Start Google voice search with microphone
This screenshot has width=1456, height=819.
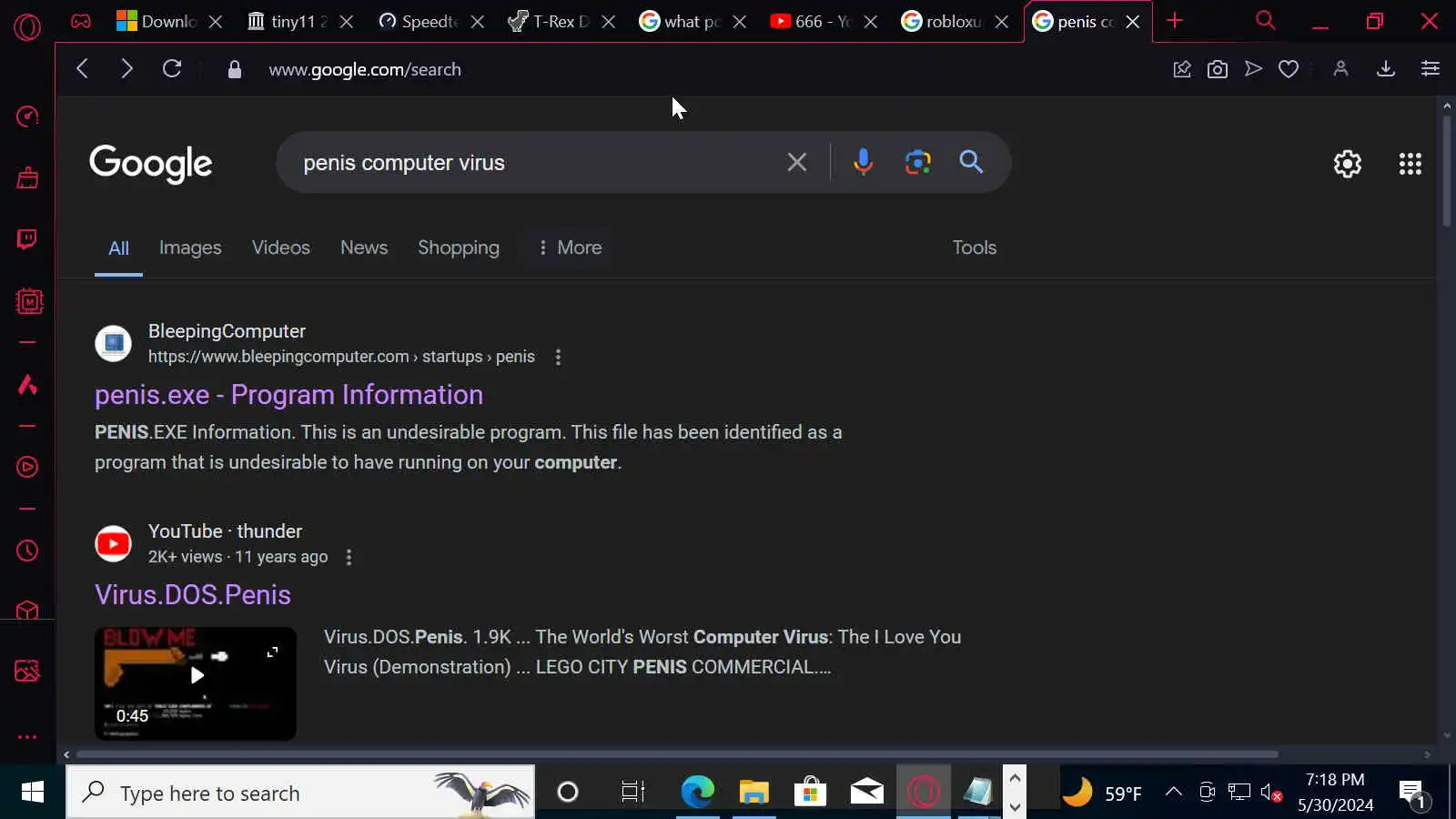(863, 162)
